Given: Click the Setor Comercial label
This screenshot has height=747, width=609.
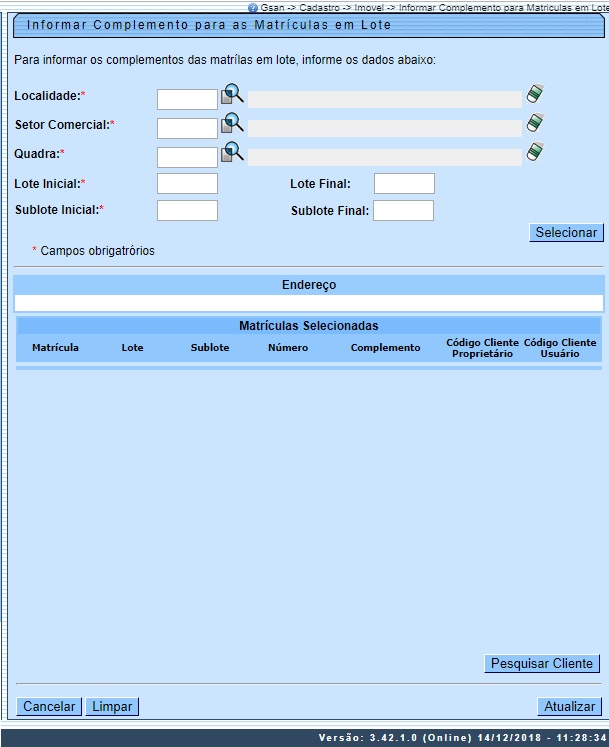Looking at the screenshot, I should pyautogui.click(x=64, y=125).
